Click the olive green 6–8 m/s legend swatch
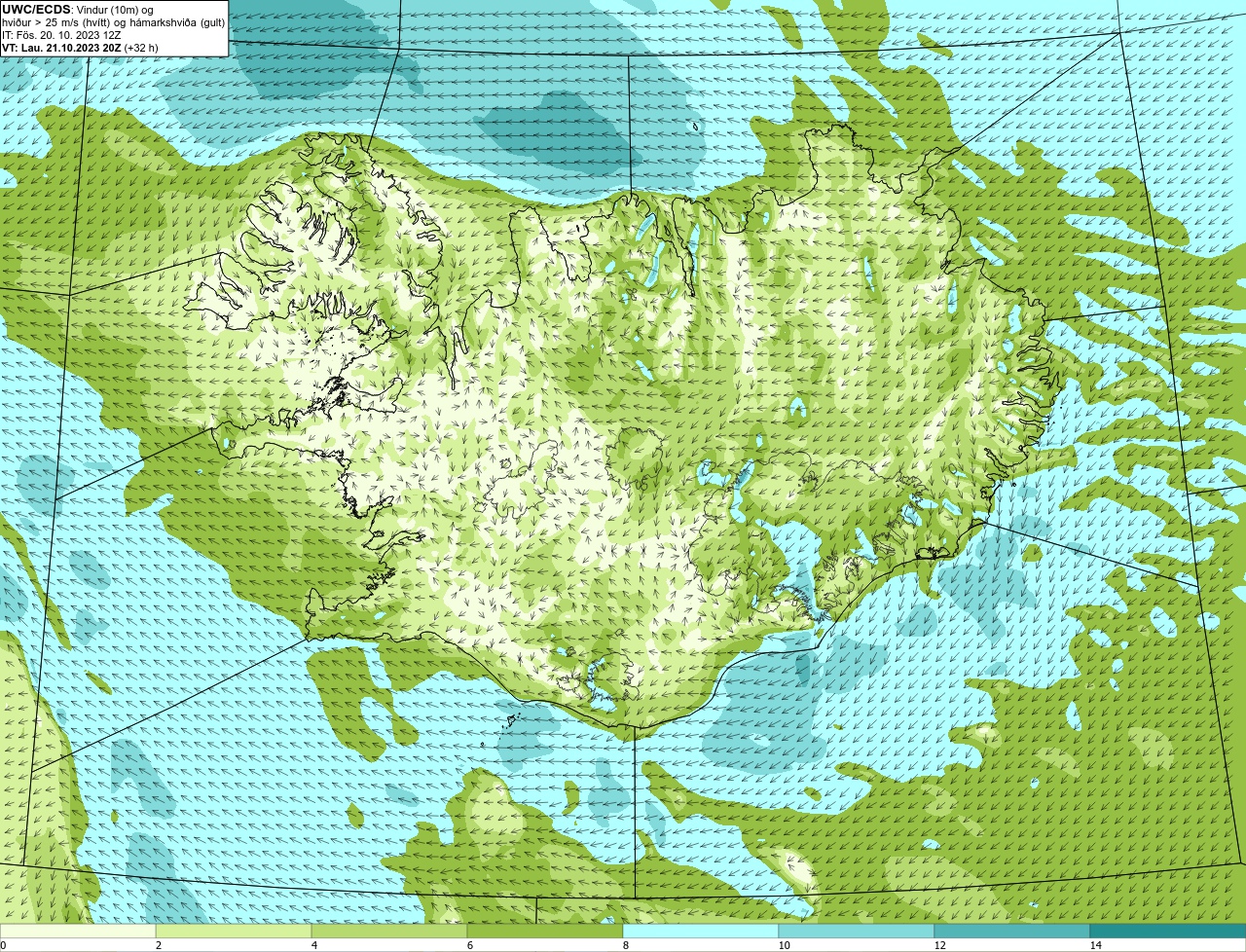This screenshot has height=952, width=1246. [545, 931]
